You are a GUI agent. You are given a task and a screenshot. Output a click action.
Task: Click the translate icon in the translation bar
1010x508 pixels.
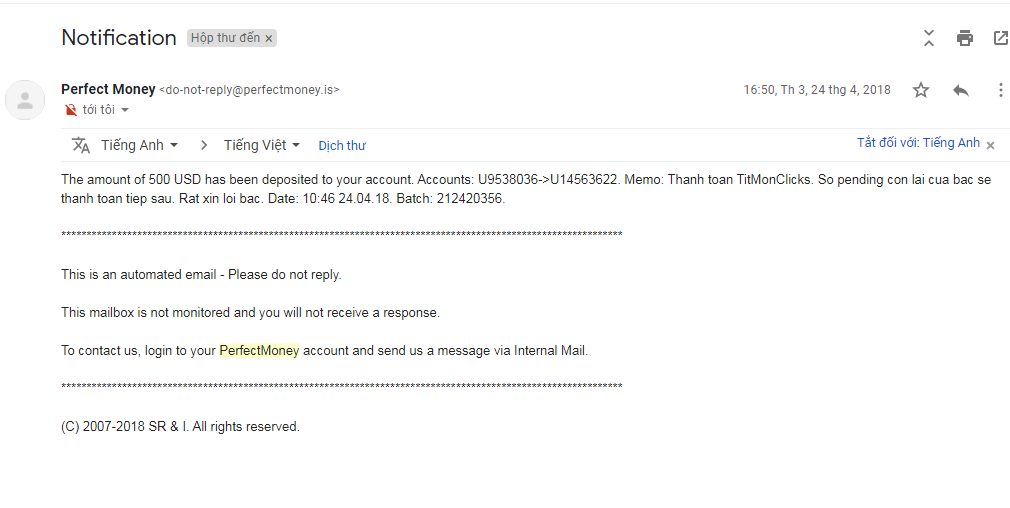(x=81, y=145)
